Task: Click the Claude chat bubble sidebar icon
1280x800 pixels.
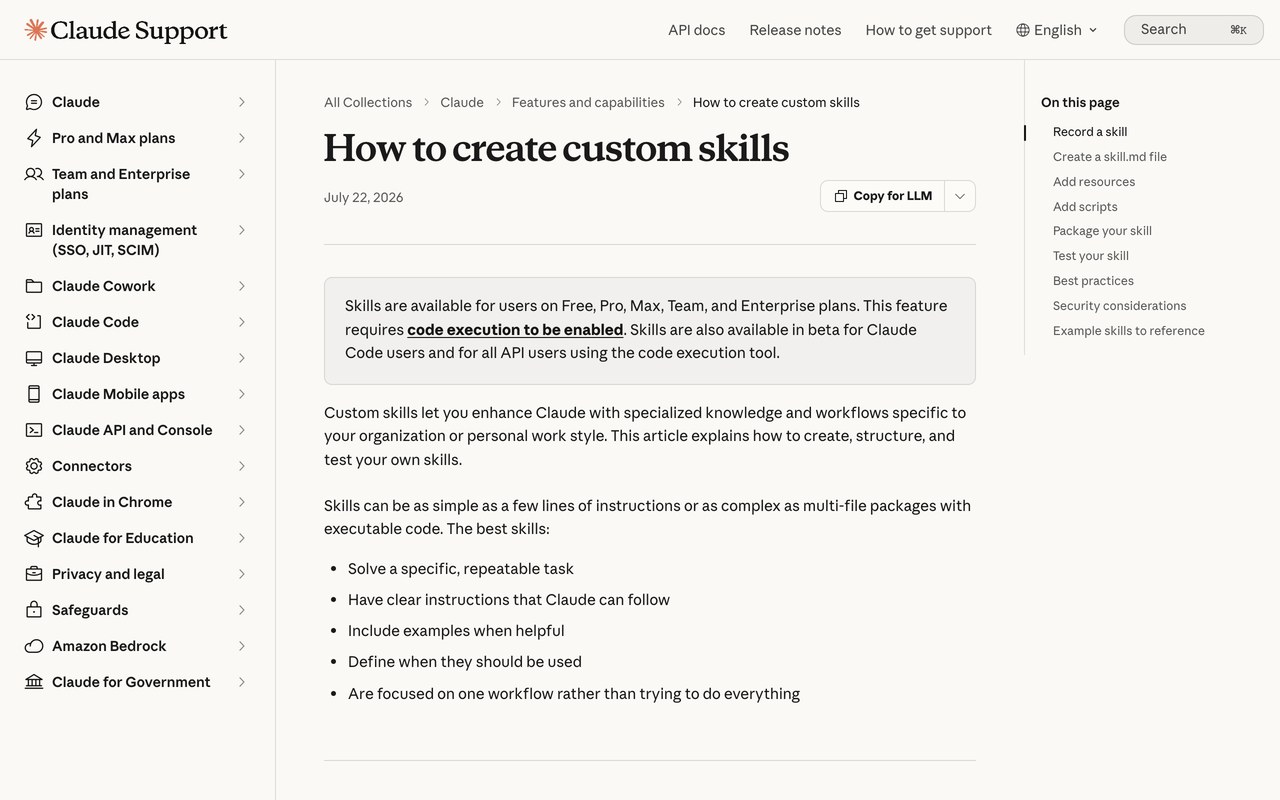Action: [34, 102]
